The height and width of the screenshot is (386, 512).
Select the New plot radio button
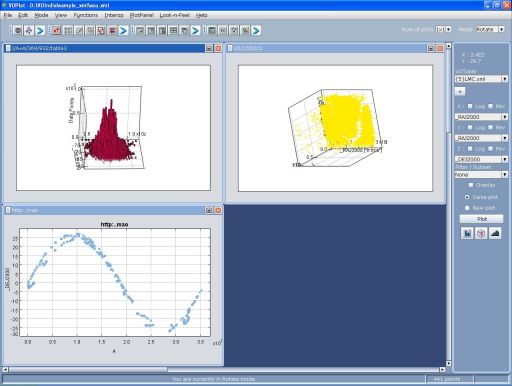(467, 208)
